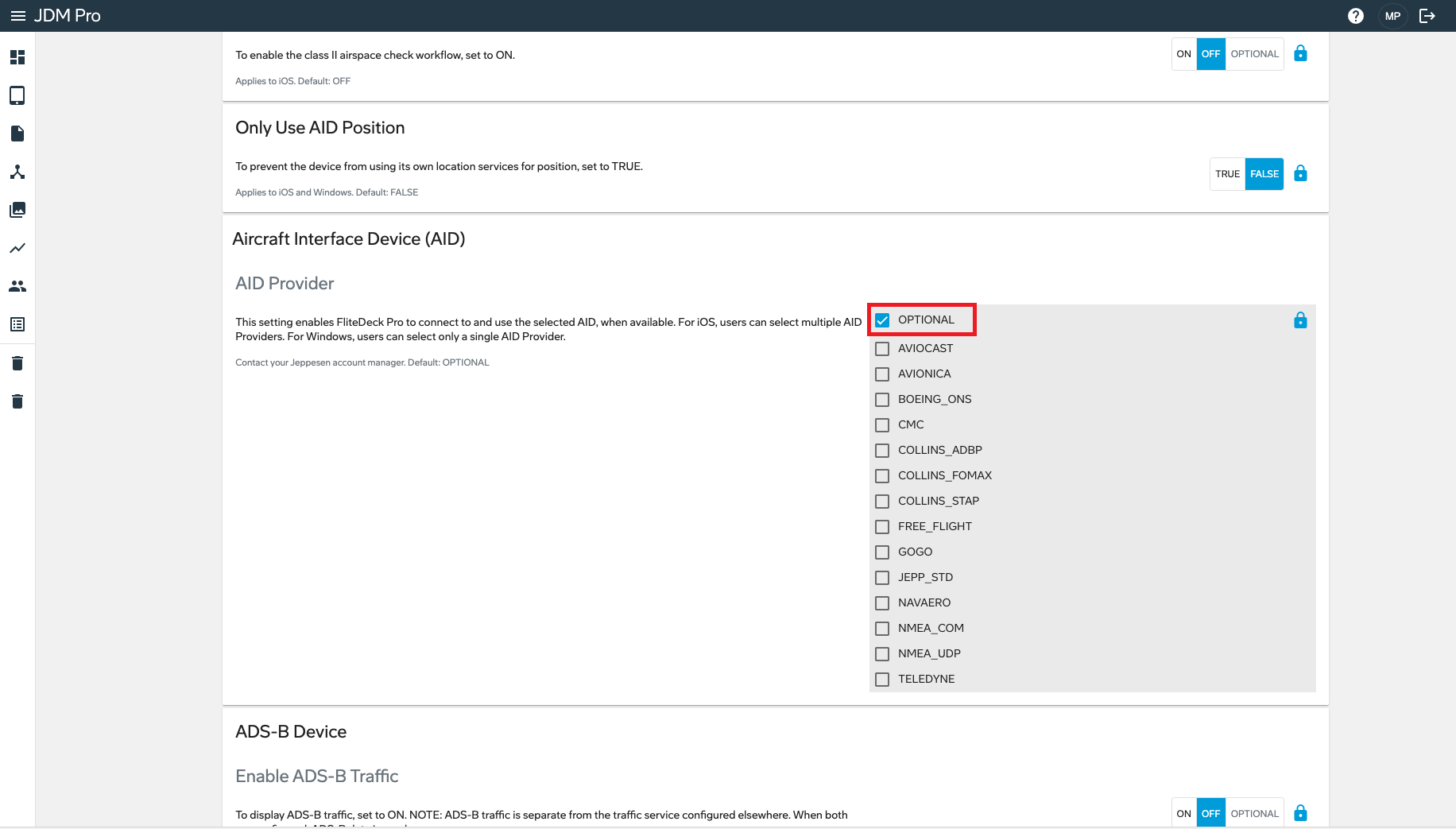Screen dimensions: 1456x829
Task: Toggle lock for Only Use AID Position
Action: tap(1300, 173)
